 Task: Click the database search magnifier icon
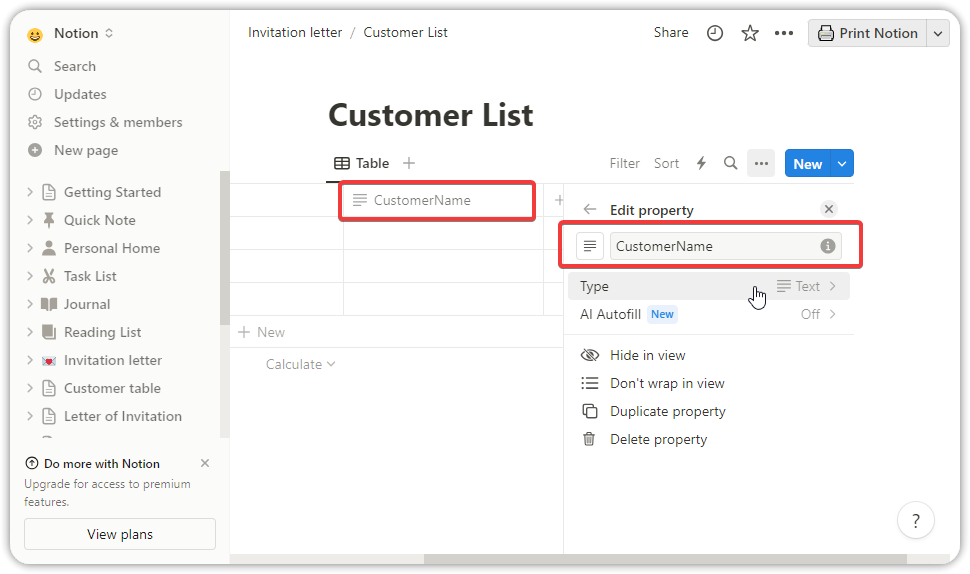(731, 163)
